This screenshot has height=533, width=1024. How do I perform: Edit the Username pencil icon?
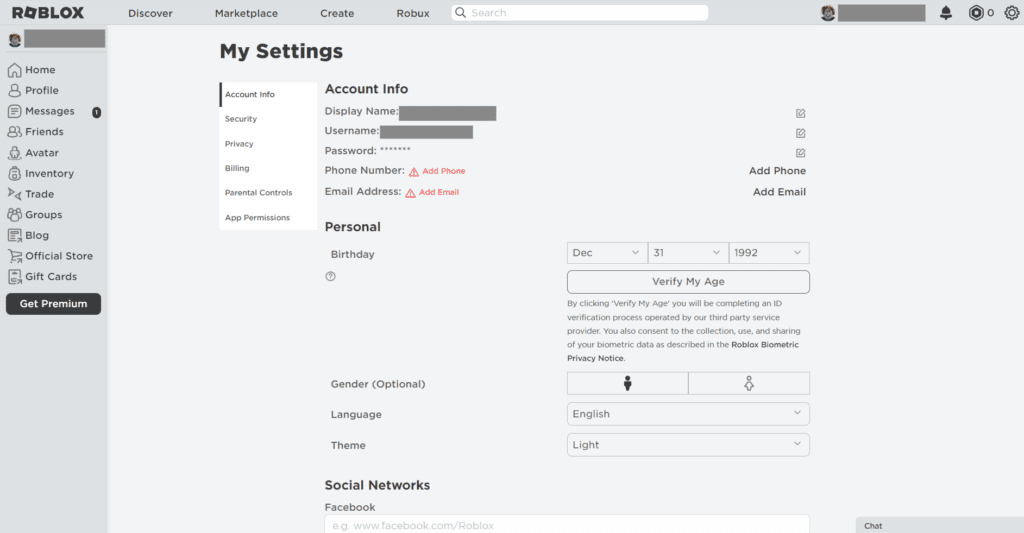point(801,133)
